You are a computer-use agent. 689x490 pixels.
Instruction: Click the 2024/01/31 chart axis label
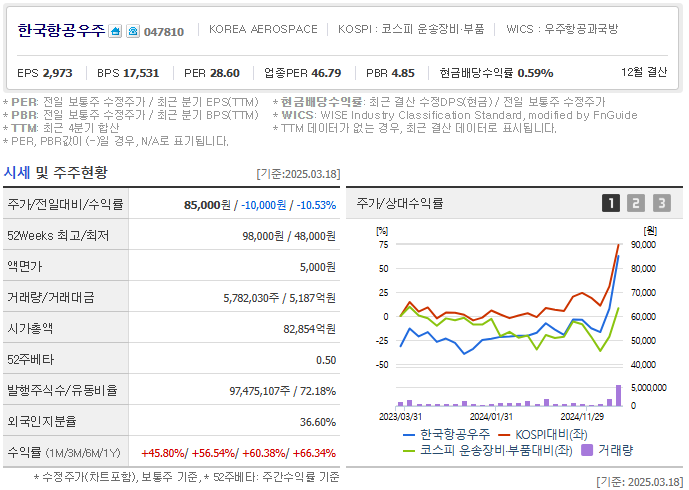pos(491,416)
